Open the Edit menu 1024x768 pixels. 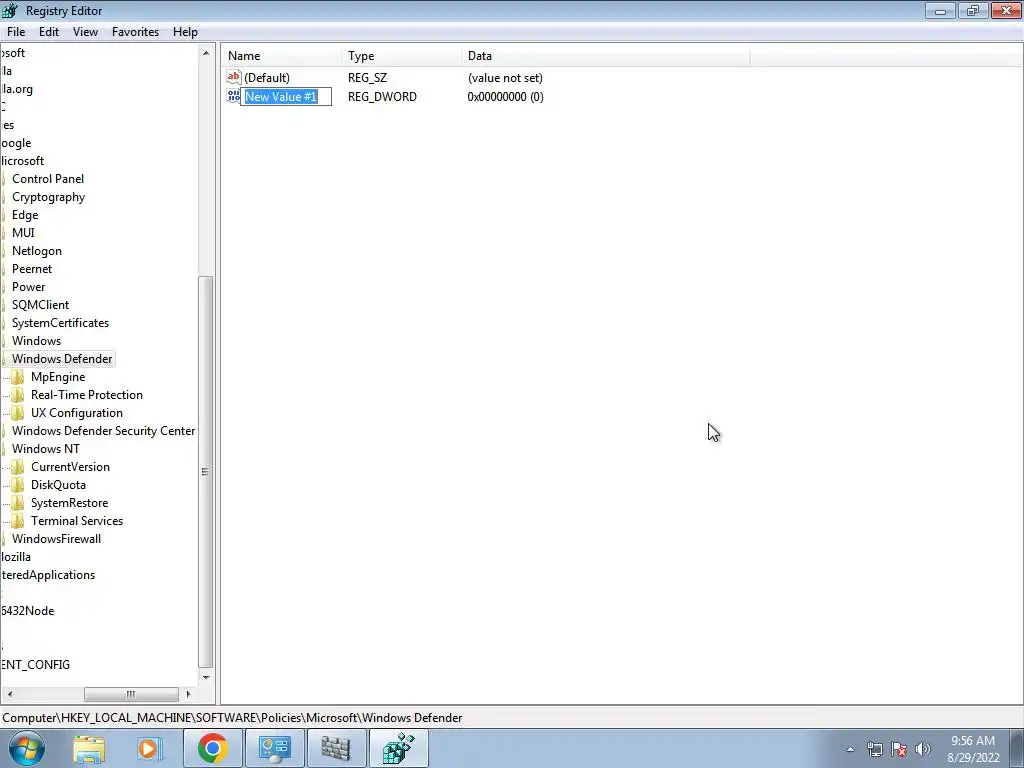click(x=49, y=32)
